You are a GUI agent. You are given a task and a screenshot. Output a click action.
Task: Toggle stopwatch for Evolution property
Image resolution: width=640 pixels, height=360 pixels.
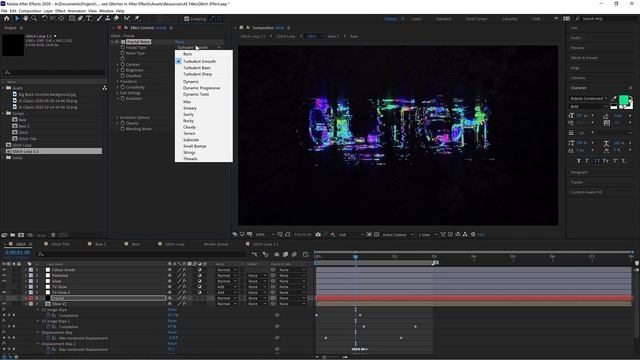tap(122, 98)
